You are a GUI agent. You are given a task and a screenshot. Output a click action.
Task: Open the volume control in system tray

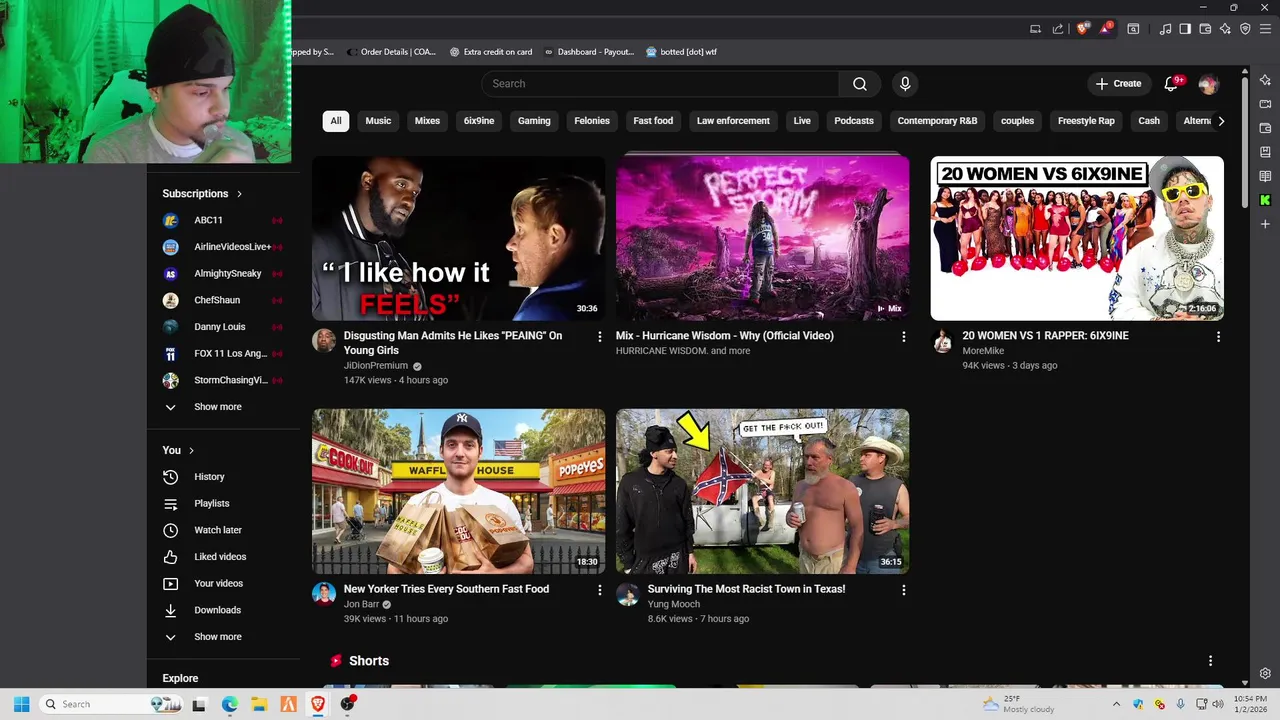click(1218, 704)
